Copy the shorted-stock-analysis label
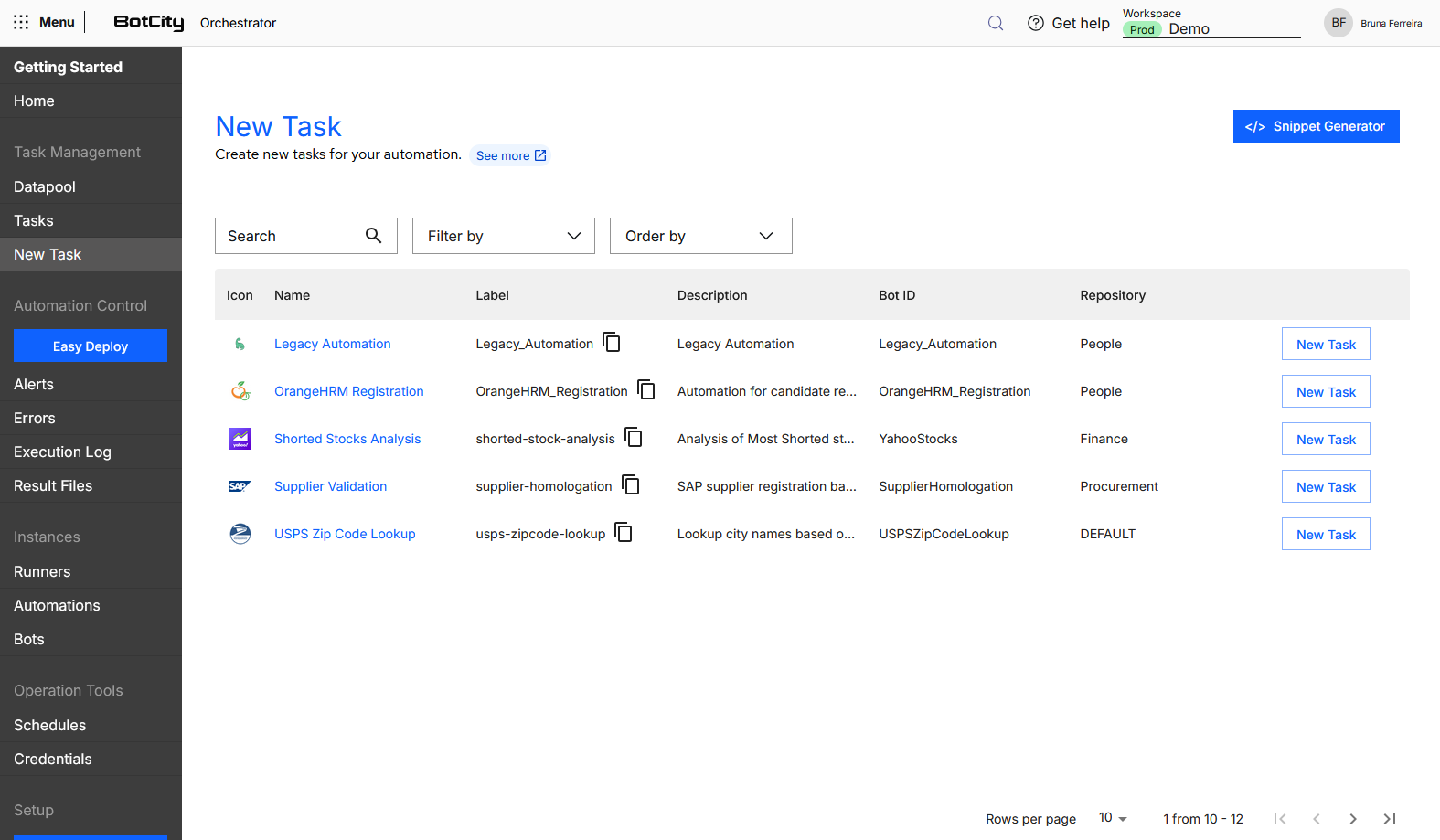Viewport: 1440px width, 840px height. tap(634, 438)
